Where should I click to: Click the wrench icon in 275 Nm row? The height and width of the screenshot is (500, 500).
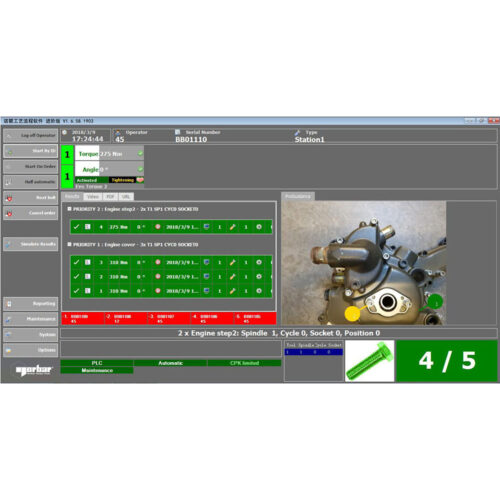tap(233, 227)
